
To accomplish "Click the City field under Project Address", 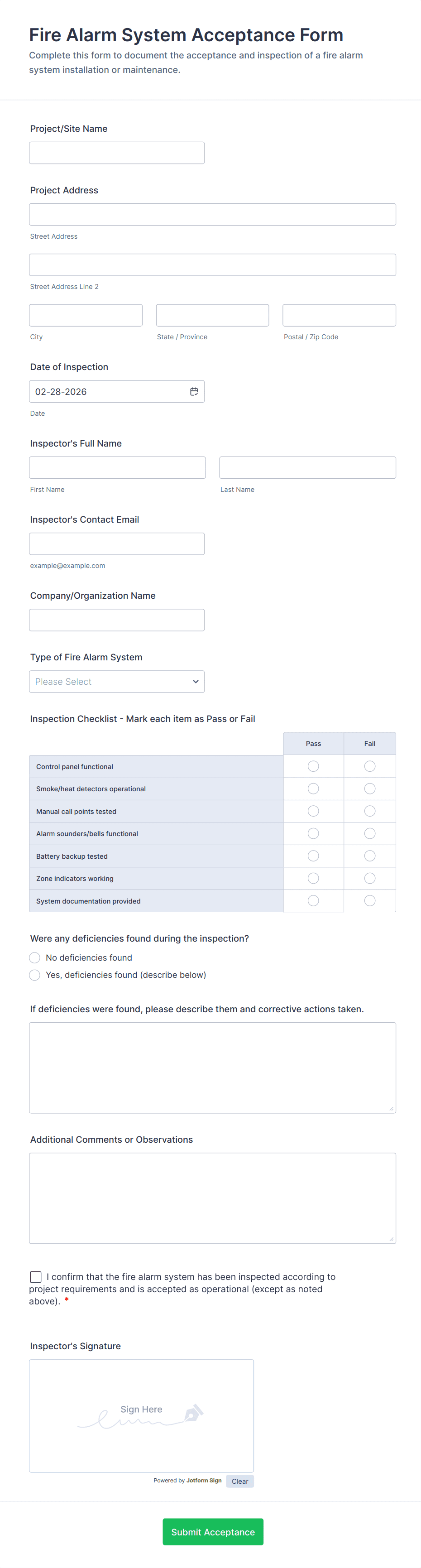I will click(85, 315).
